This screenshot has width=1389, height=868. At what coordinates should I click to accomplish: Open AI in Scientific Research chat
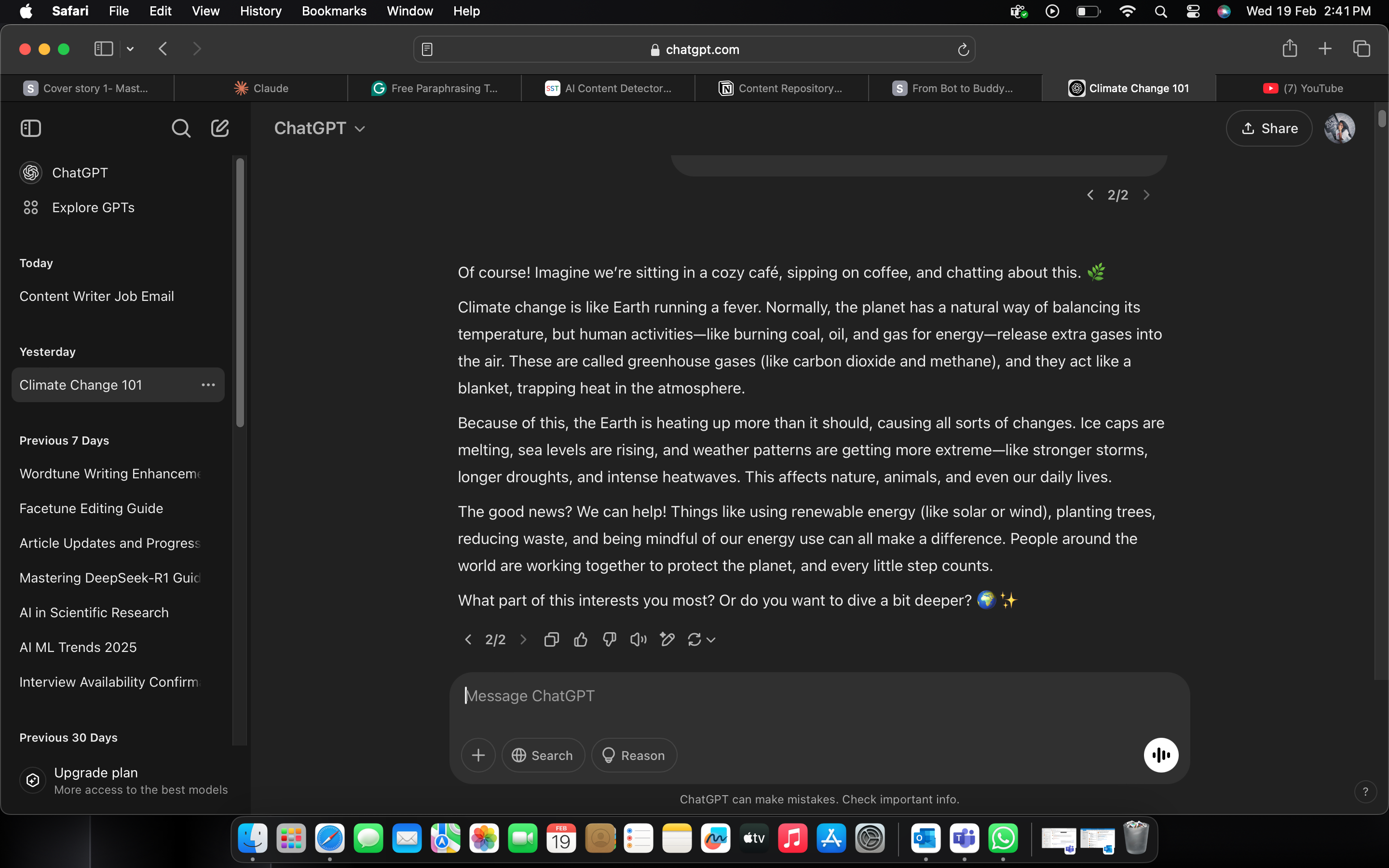[x=118, y=612]
